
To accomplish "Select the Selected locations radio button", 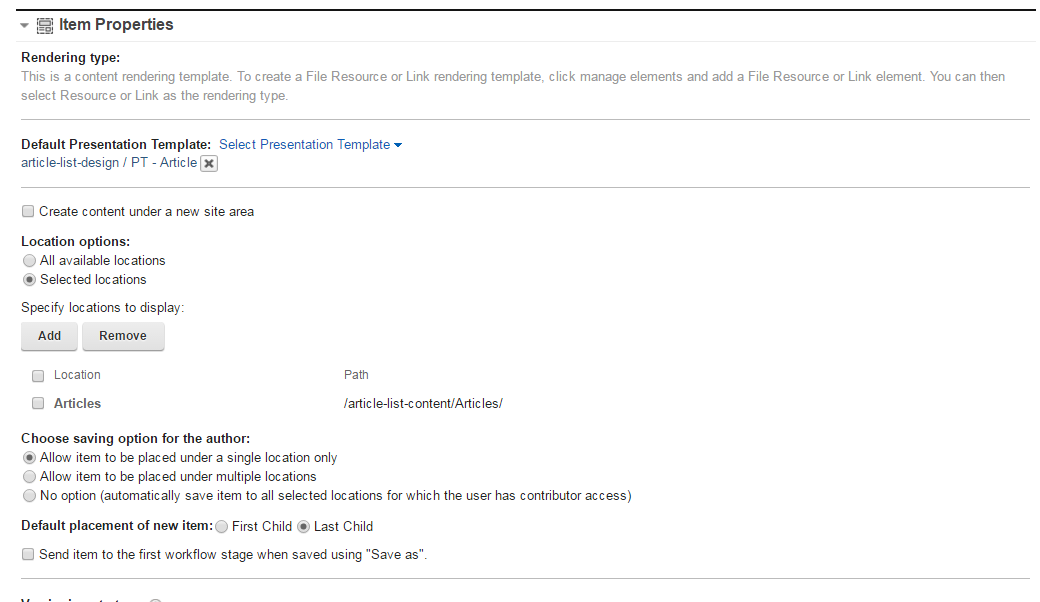I will click(x=29, y=280).
